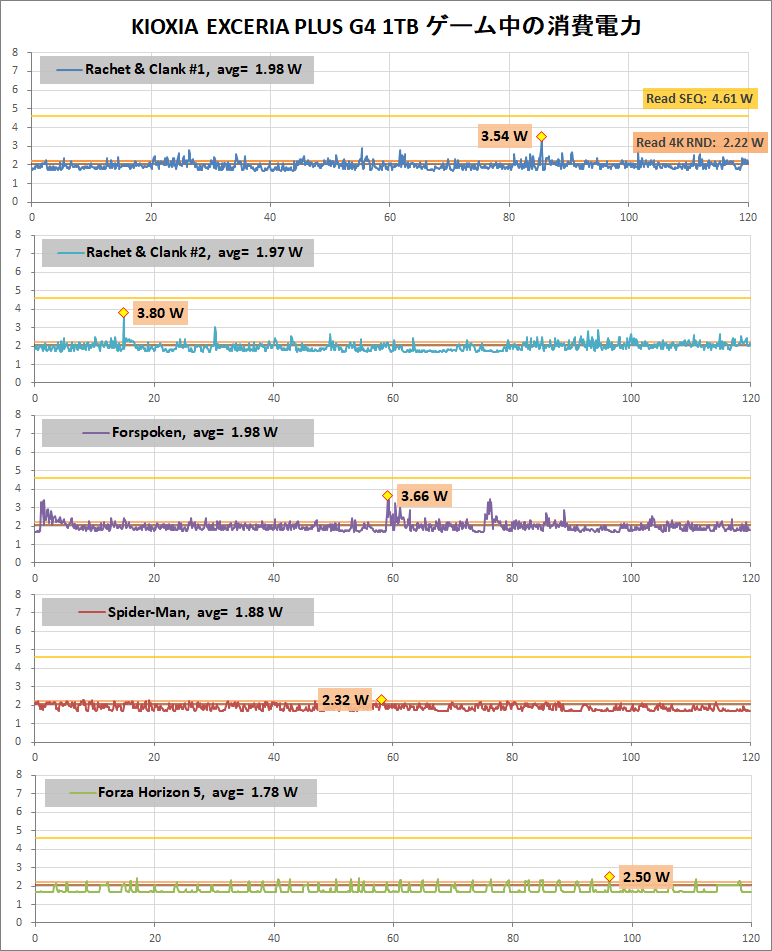Click the green legend line sample for Forza Horizon 5
Screen dimensions: 772x951
[x=83, y=793]
